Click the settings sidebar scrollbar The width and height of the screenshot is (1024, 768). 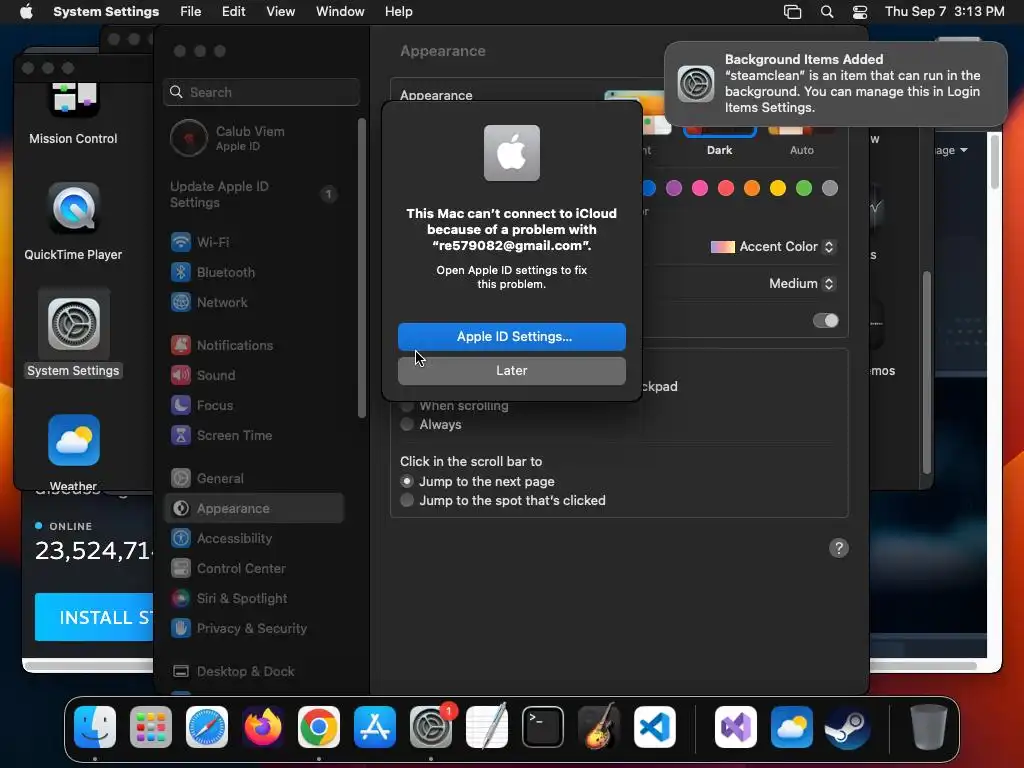point(362,268)
